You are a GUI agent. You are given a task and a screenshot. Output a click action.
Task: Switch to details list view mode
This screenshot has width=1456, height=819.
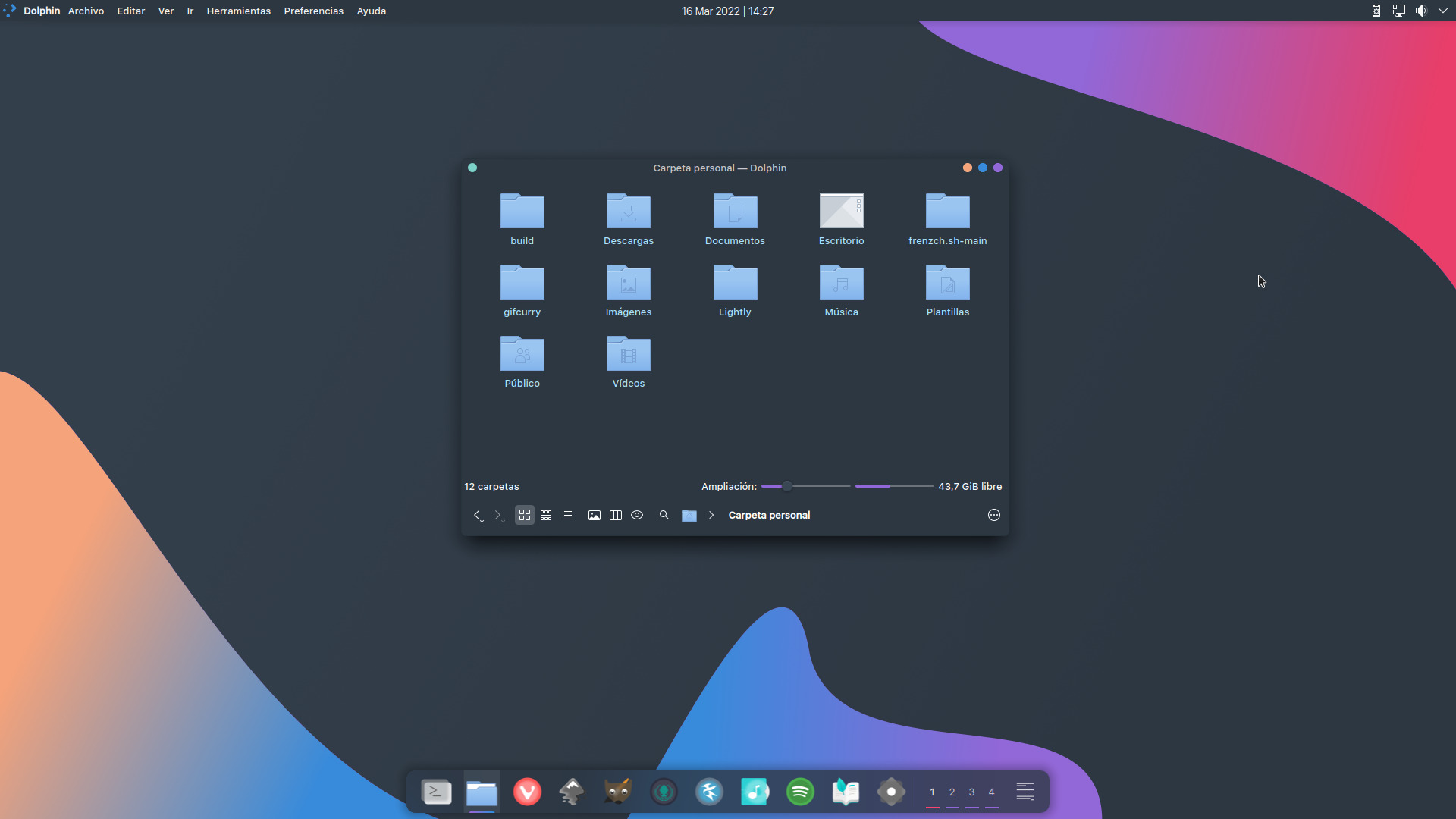(x=567, y=516)
